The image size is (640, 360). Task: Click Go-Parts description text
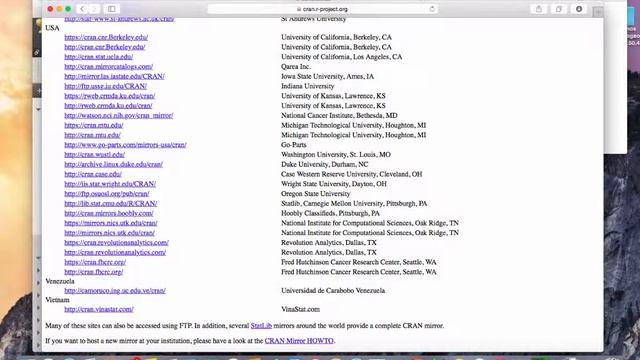point(293,145)
